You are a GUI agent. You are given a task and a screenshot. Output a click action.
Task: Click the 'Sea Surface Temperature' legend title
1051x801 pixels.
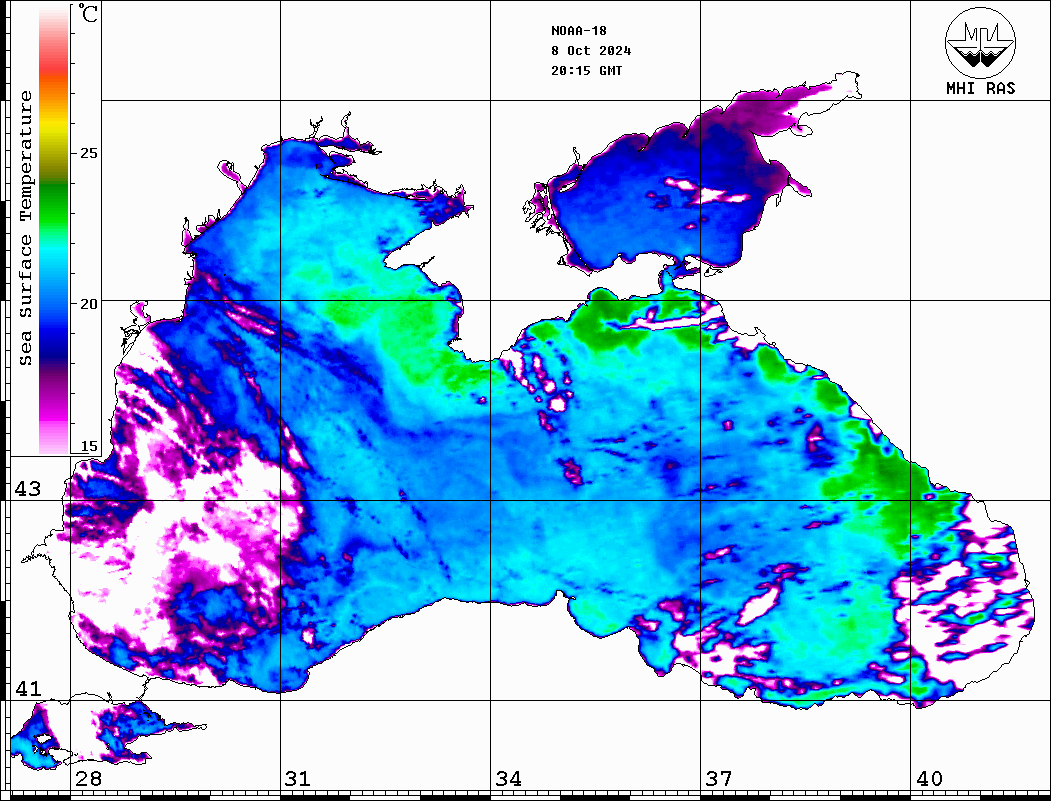pyautogui.click(x=26, y=228)
